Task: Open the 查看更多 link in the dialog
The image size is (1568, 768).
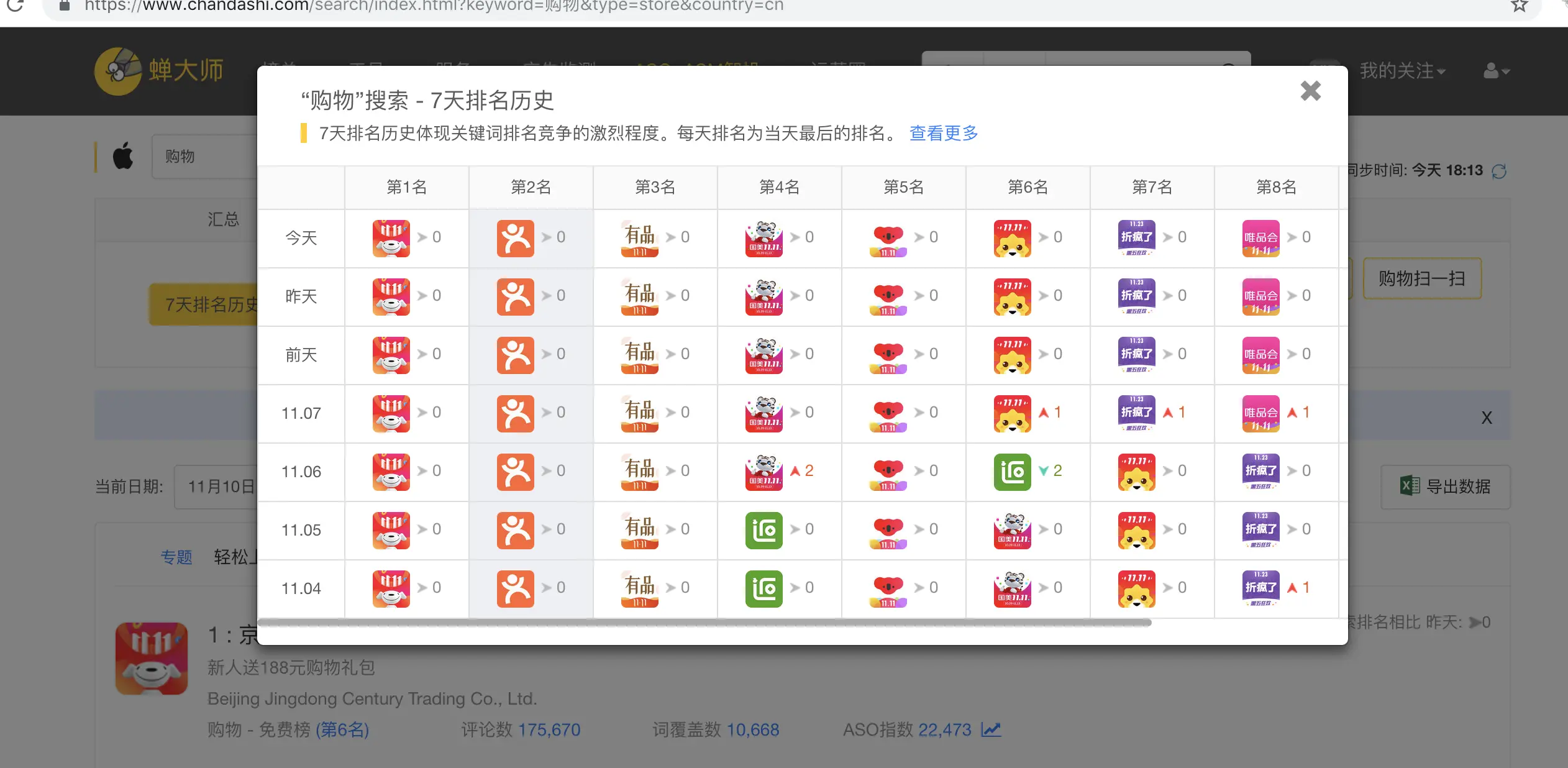Action: [943, 133]
